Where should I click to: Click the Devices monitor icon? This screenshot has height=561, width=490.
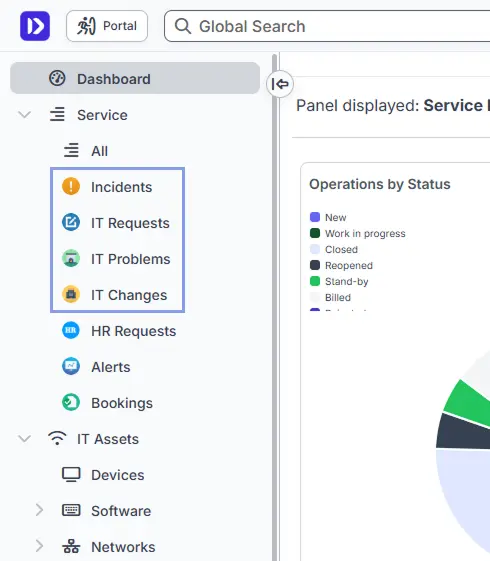coord(71,474)
